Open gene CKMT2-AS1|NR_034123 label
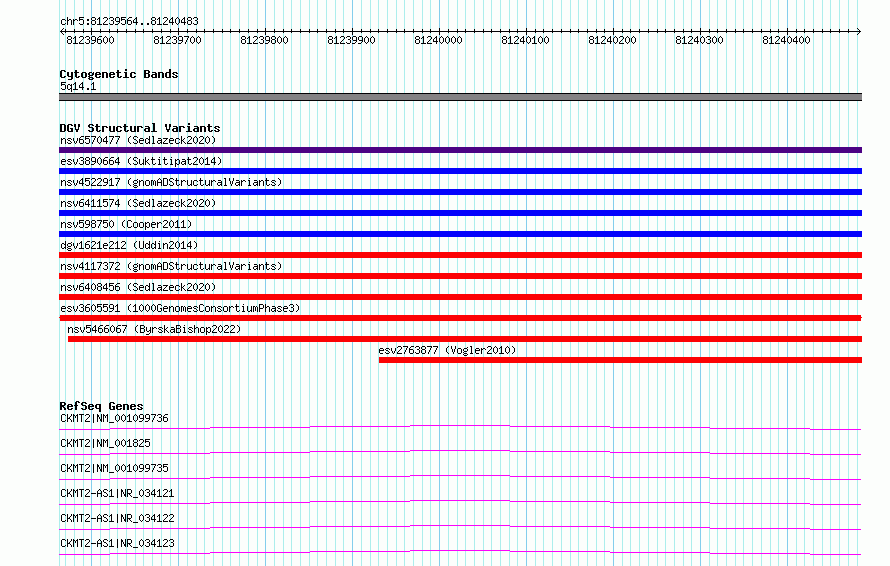 117,543
